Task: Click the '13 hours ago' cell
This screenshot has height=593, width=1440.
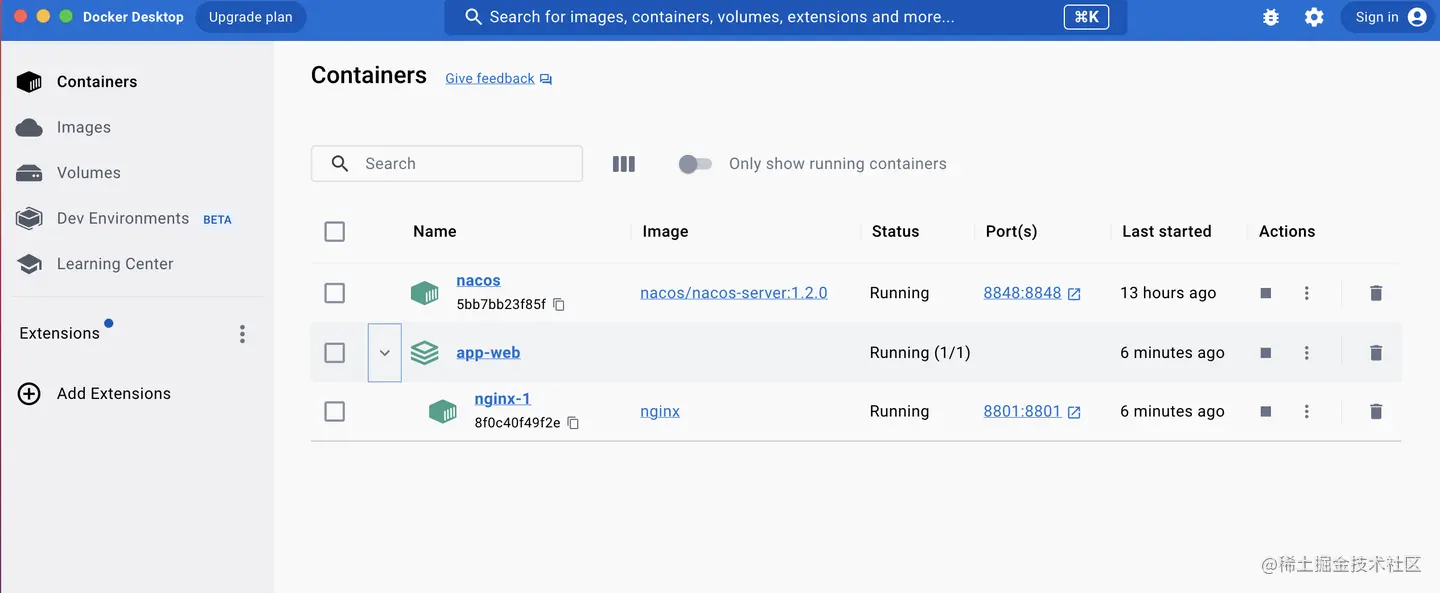Action: [1168, 293]
